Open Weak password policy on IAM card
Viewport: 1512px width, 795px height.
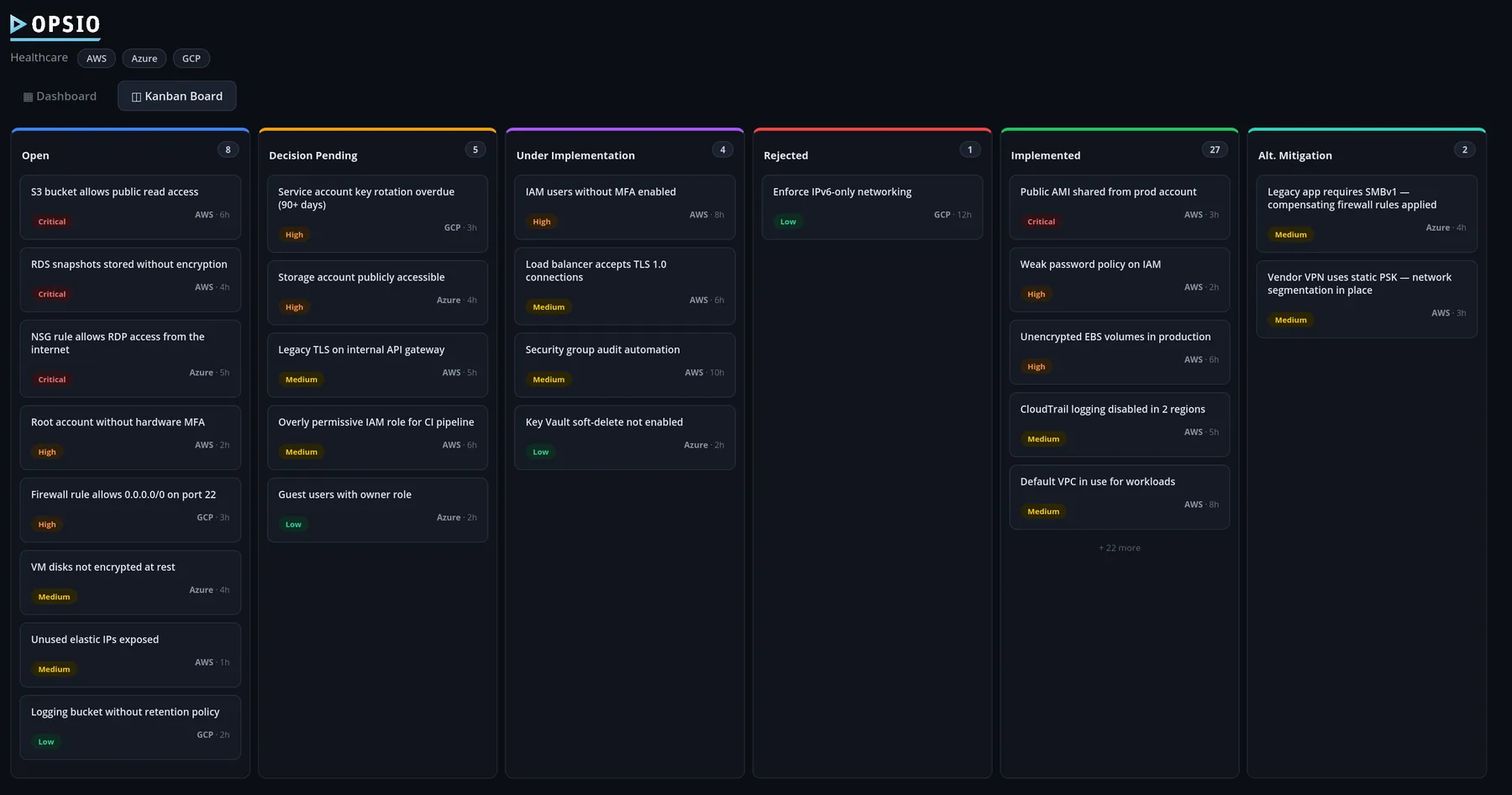[x=1120, y=280]
